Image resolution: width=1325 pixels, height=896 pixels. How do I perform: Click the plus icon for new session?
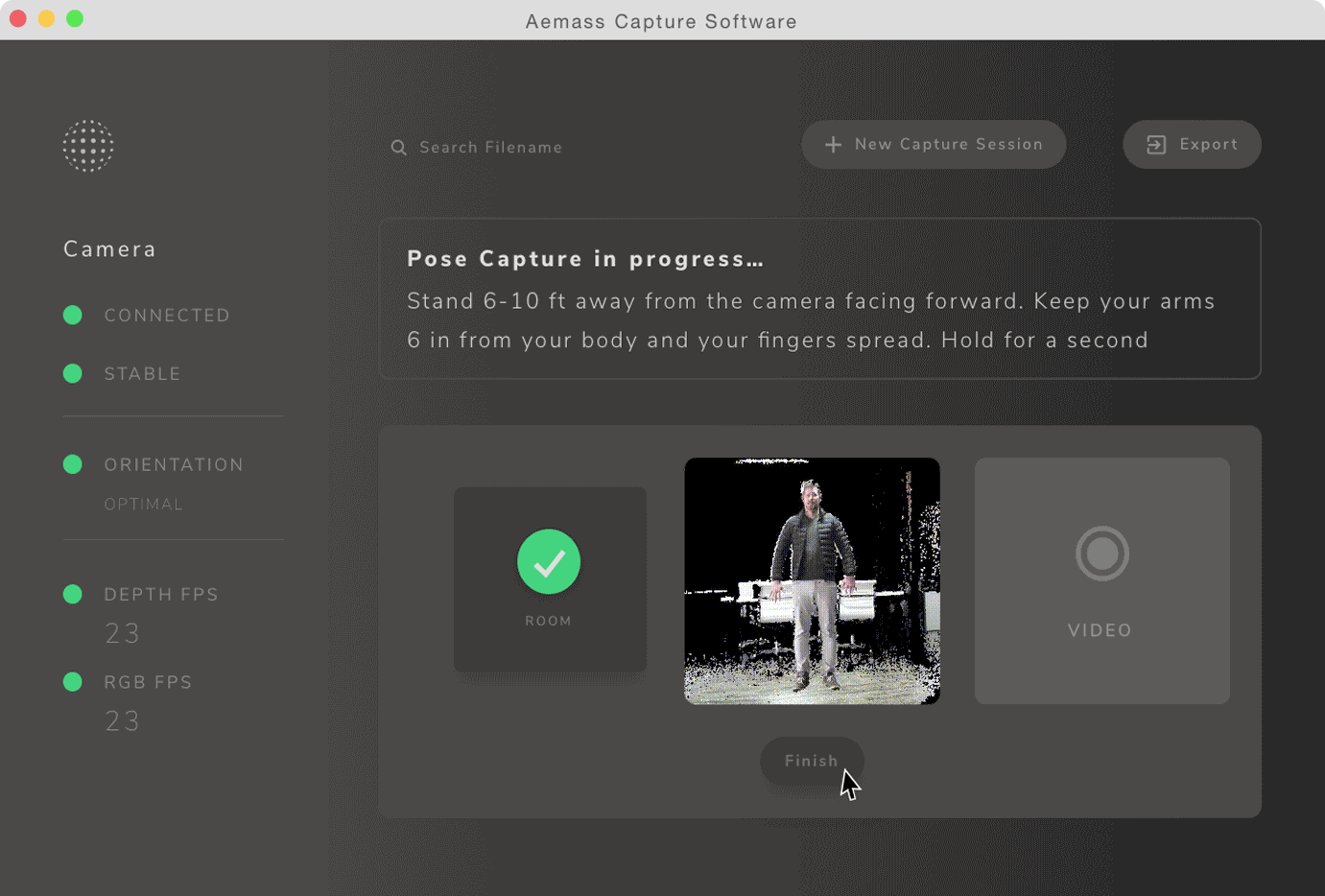833,145
